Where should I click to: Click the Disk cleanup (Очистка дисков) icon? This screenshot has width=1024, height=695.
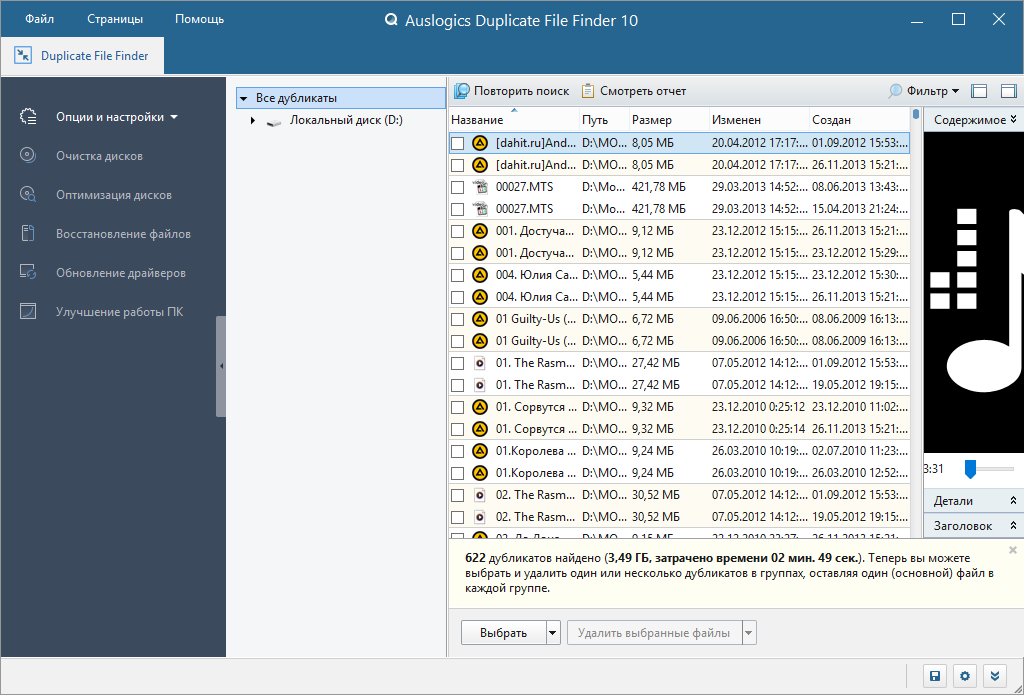(x=27, y=155)
